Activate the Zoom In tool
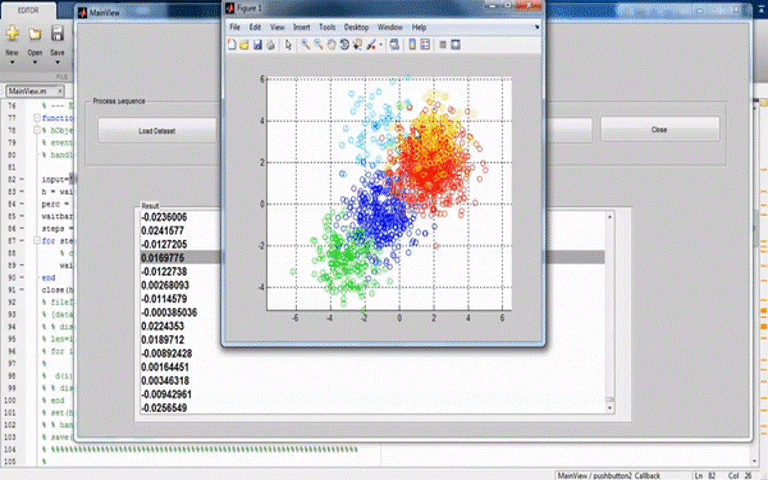The width and height of the screenshot is (768, 480). pos(305,45)
